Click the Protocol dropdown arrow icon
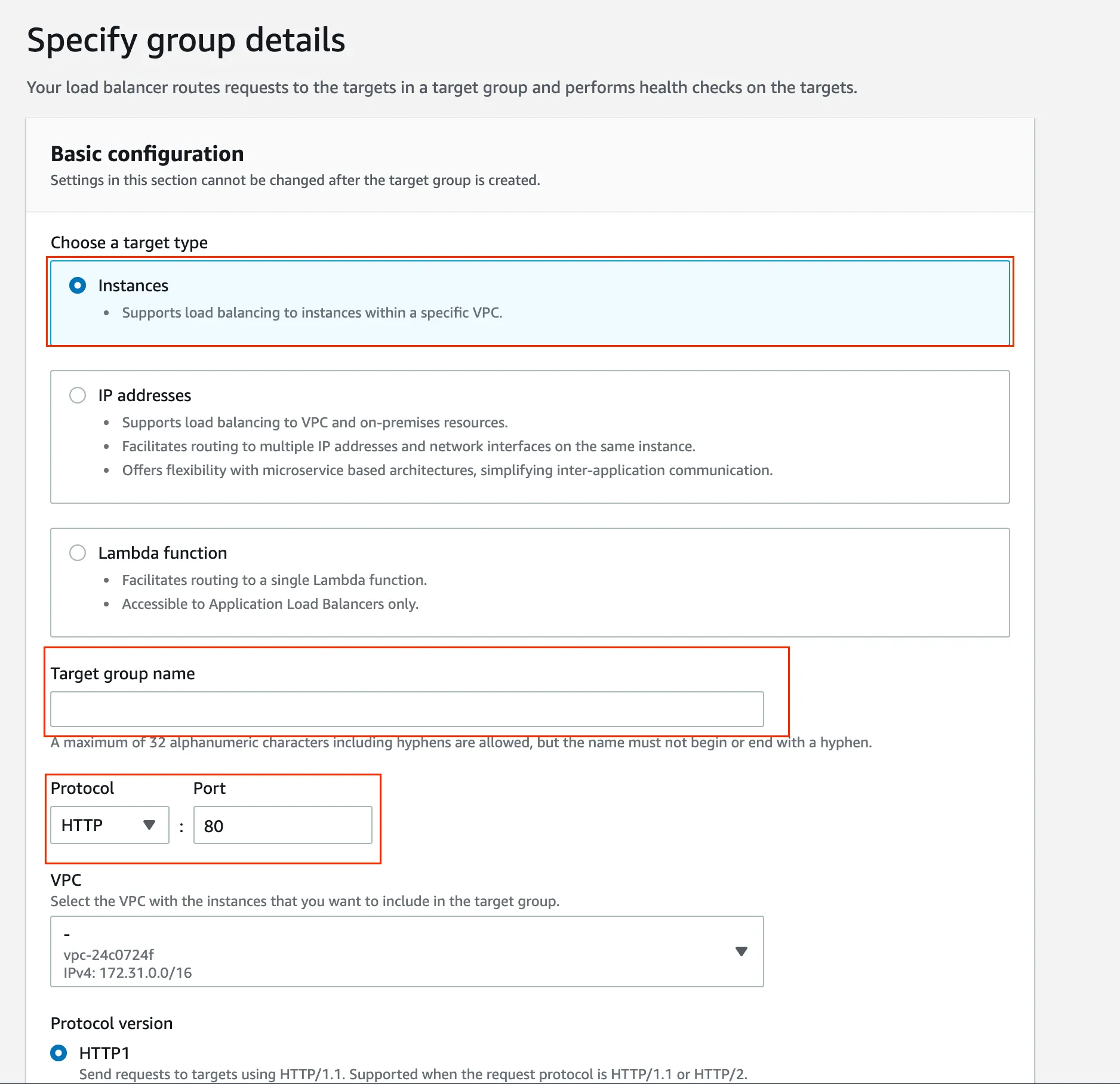Screen dimensions: 1120x1084 point(149,826)
